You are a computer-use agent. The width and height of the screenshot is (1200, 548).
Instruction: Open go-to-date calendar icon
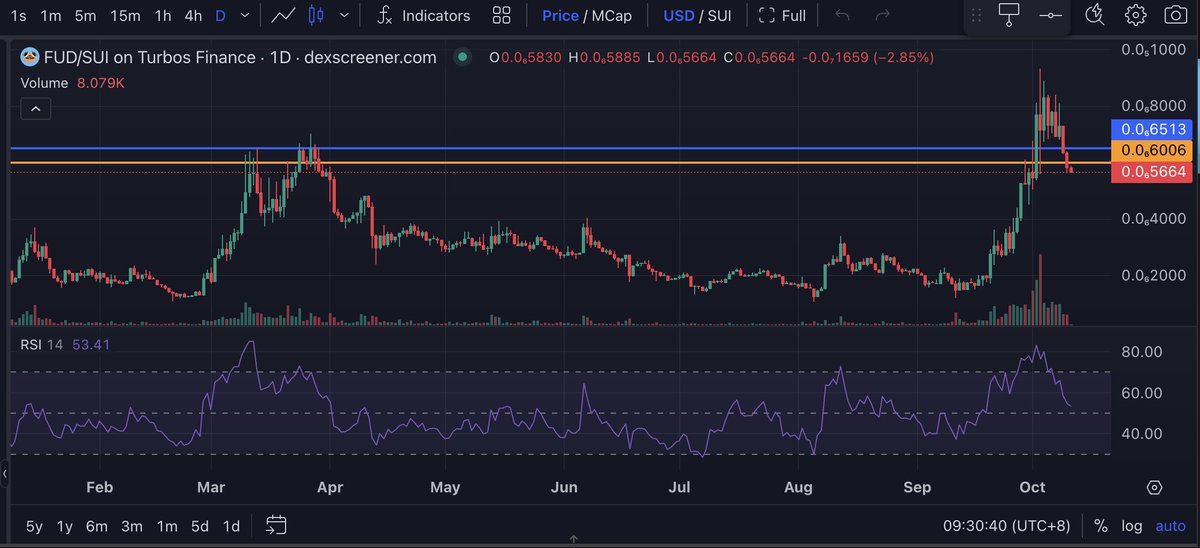[278, 524]
